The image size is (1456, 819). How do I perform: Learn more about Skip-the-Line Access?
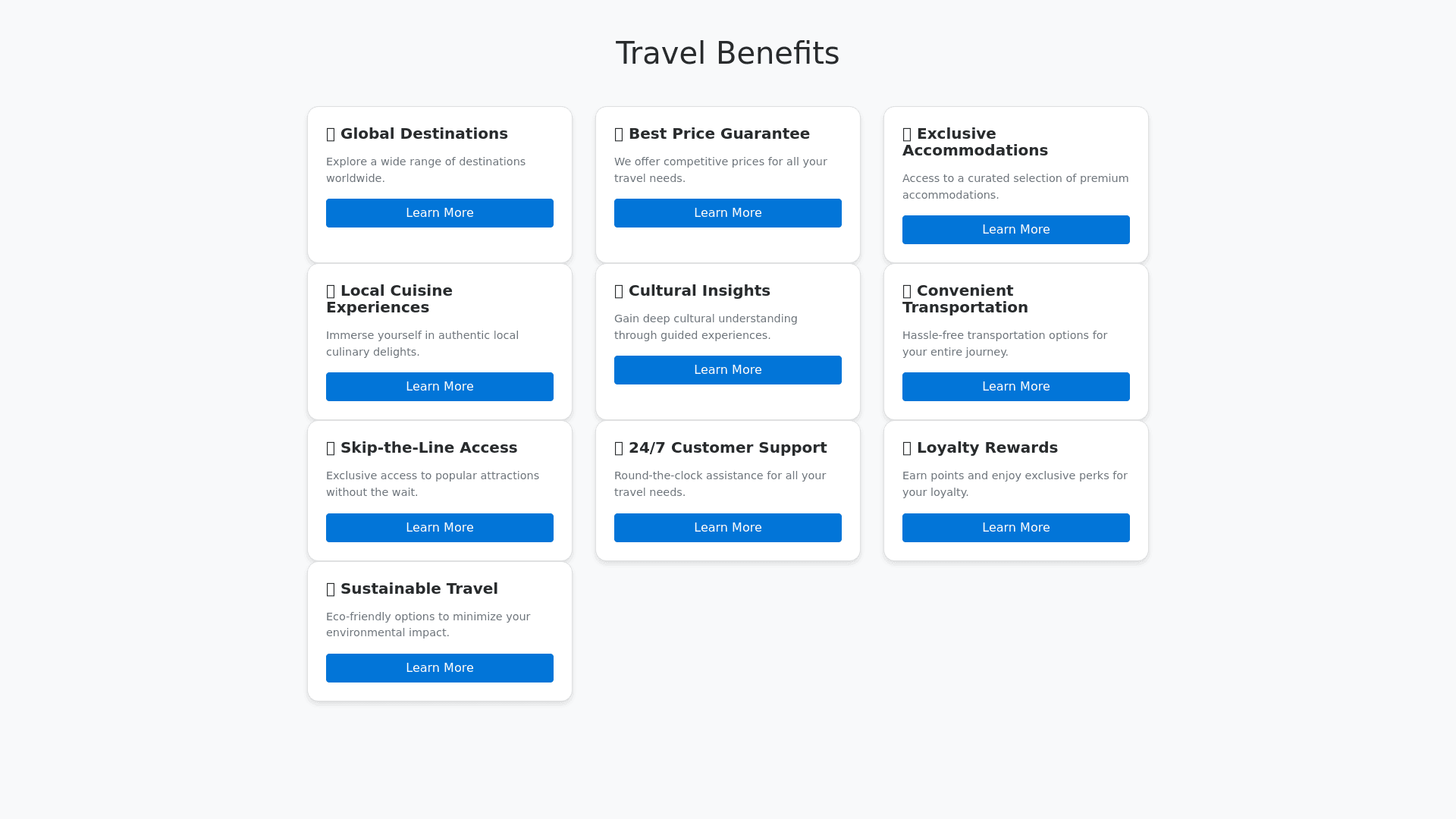click(x=440, y=528)
